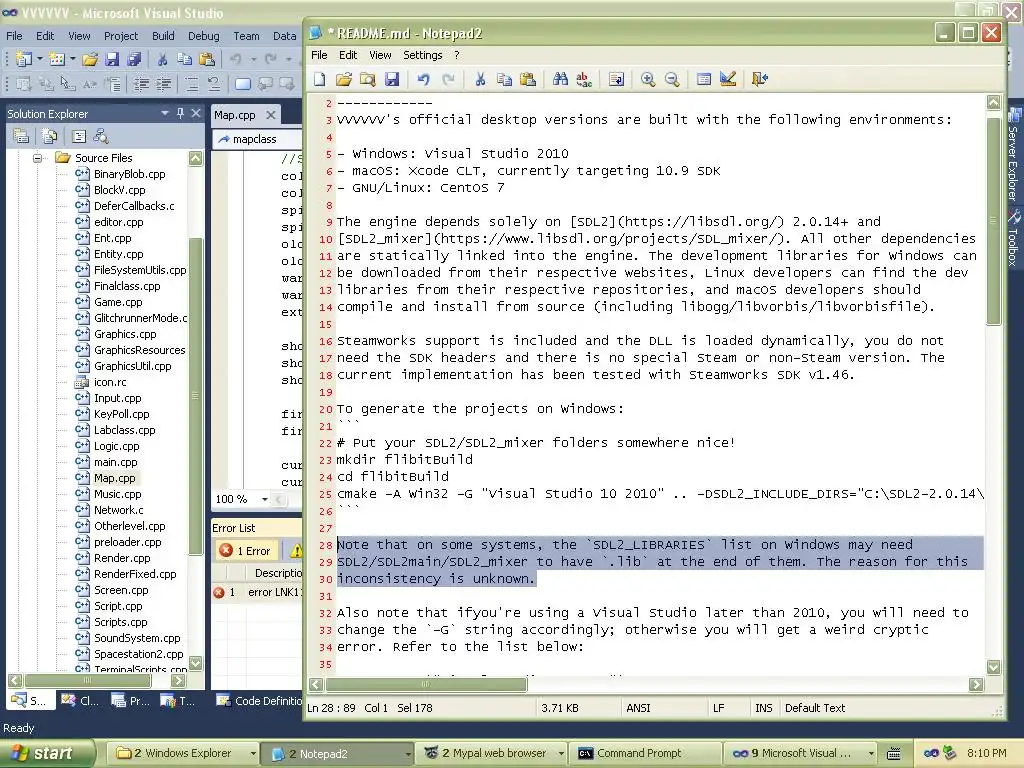The height and width of the screenshot is (768, 1024).
Task: Click Visual Studio Open File folder icon
Action: tap(90, 59)
